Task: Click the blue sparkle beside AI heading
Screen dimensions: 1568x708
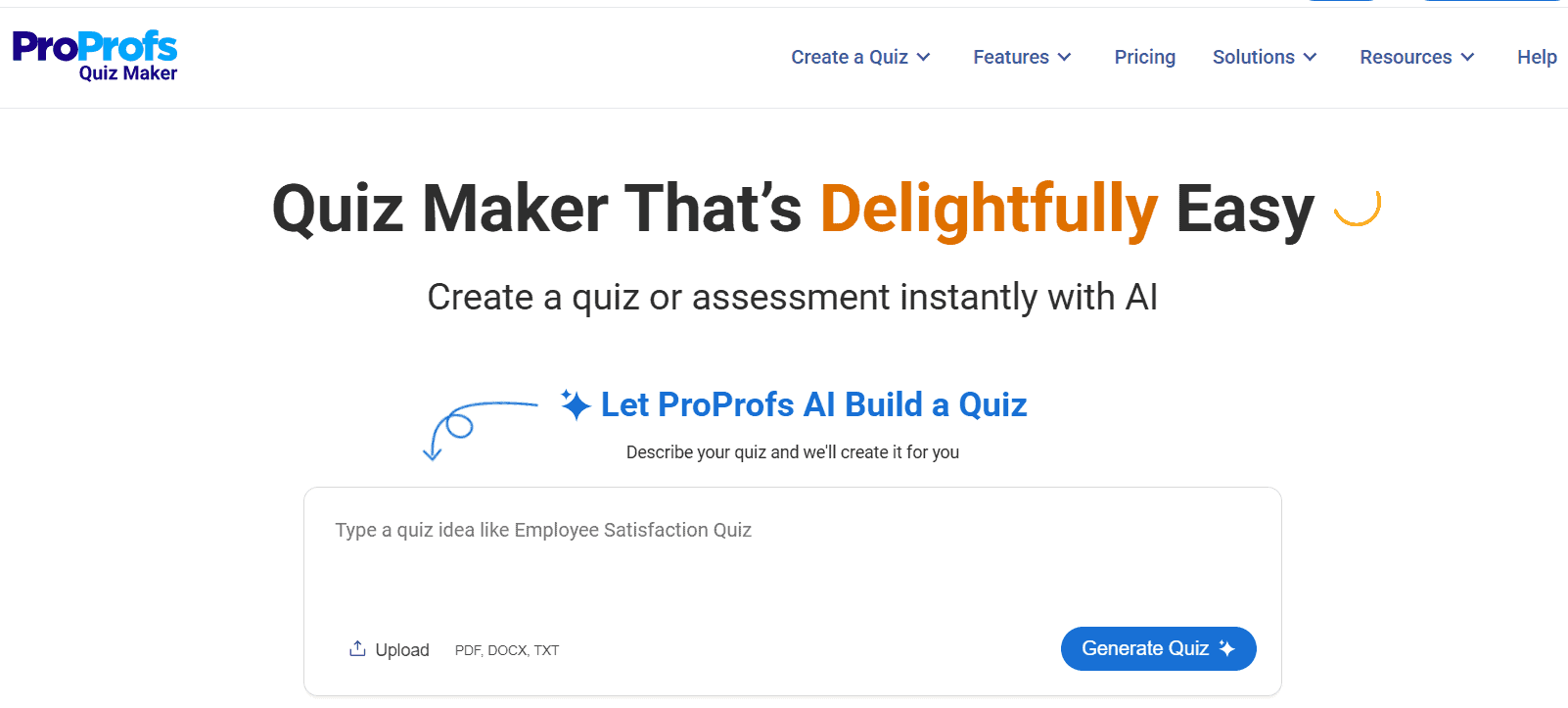Action: click(x=576, y=404)
